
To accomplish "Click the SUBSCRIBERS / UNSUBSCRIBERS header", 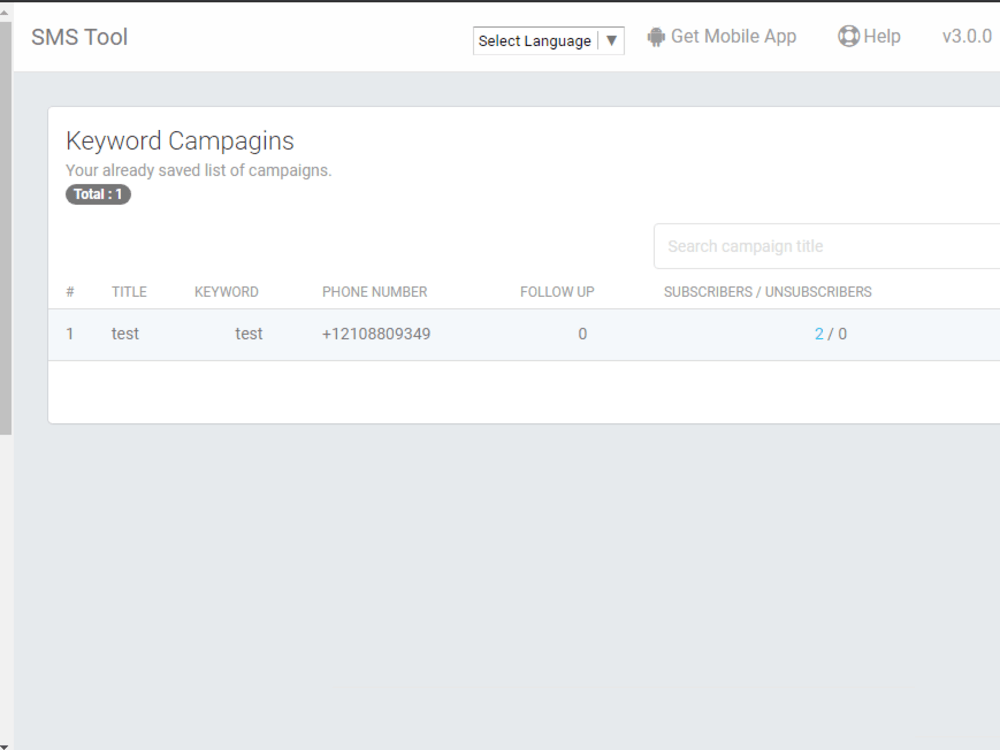I will 768,291.
